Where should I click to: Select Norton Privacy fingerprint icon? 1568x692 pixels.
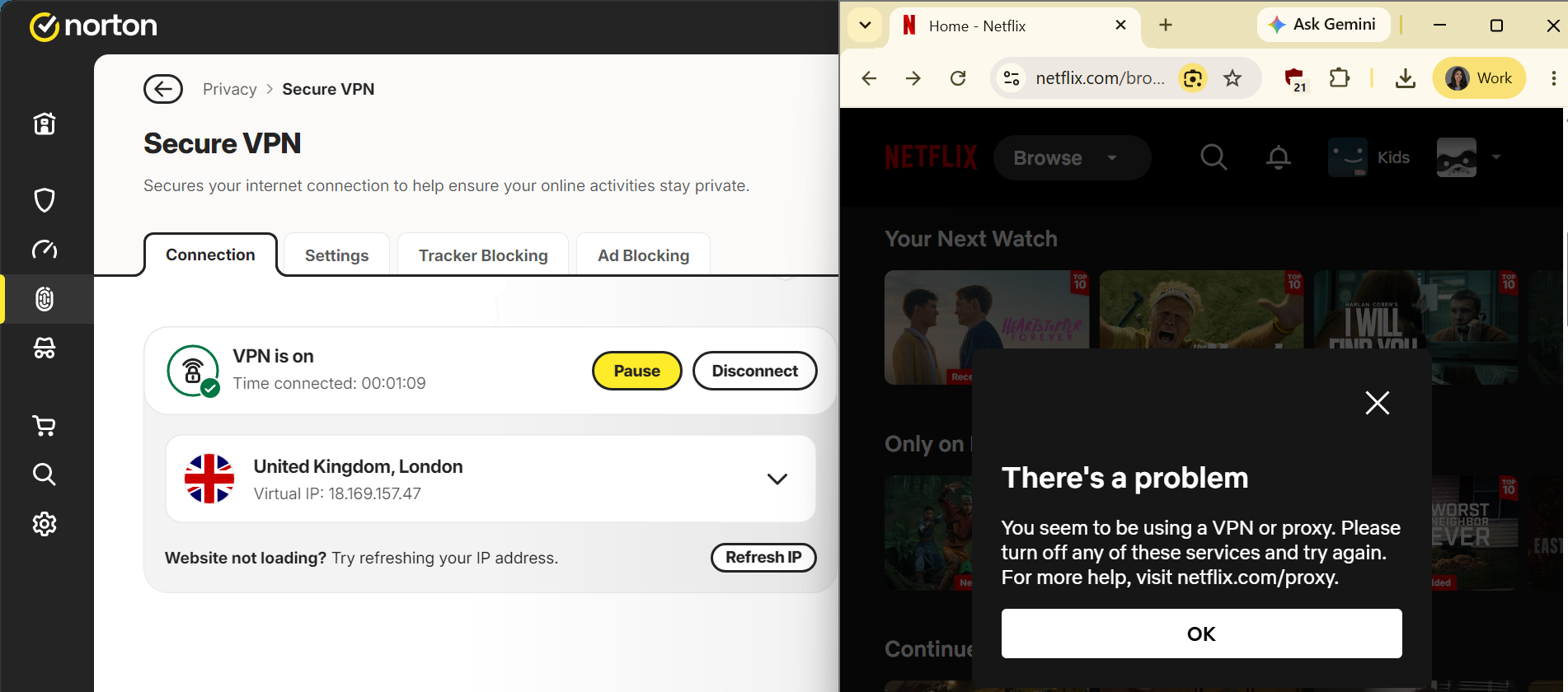pyautogui.click(x=45, y=299)
